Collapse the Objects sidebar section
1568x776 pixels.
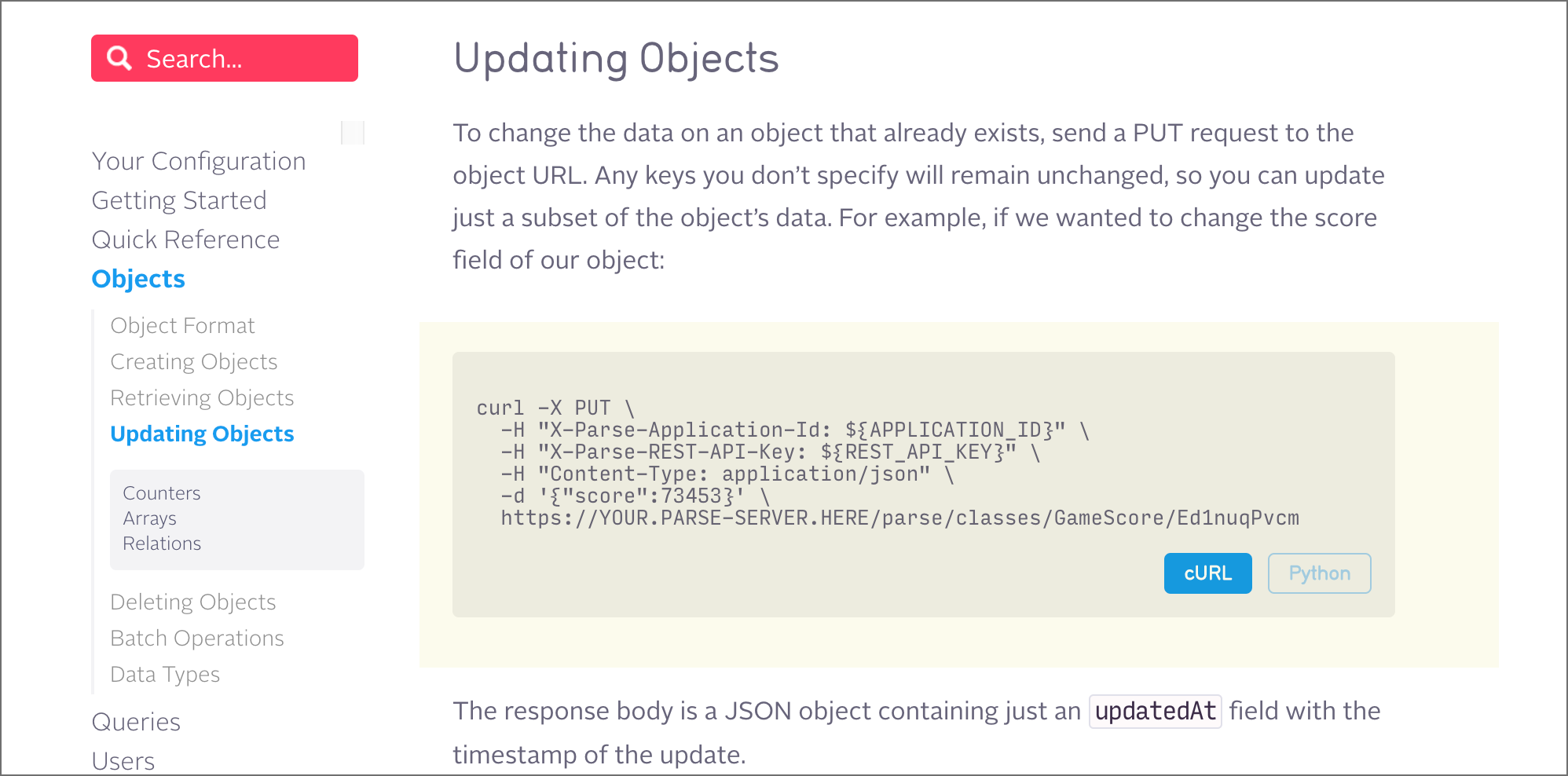click(138, 279)
